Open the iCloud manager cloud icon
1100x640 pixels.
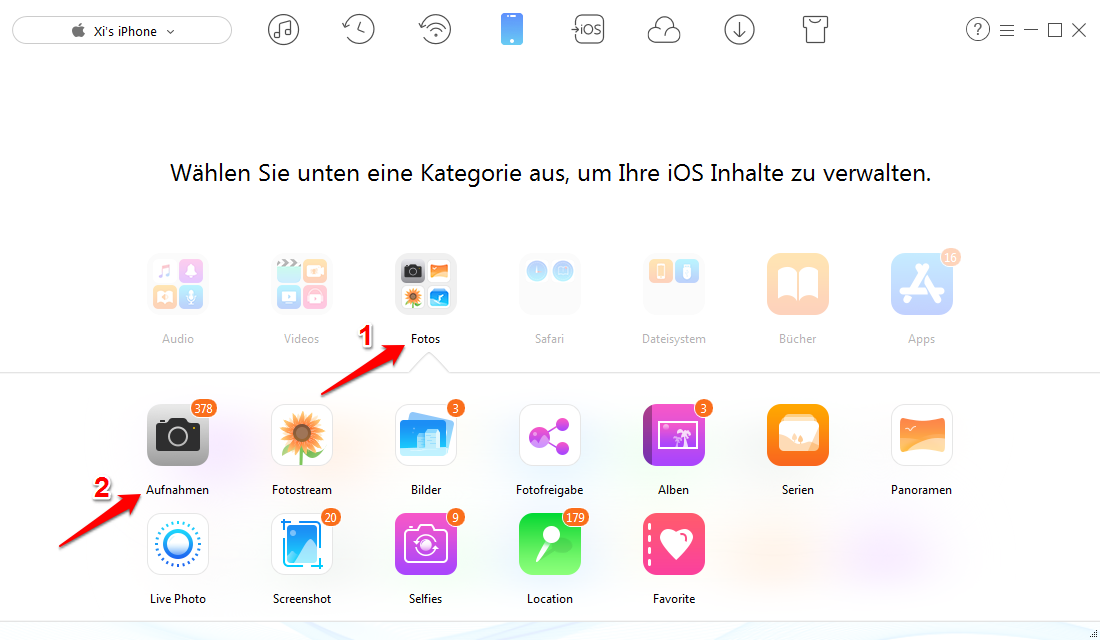(664, 30)
